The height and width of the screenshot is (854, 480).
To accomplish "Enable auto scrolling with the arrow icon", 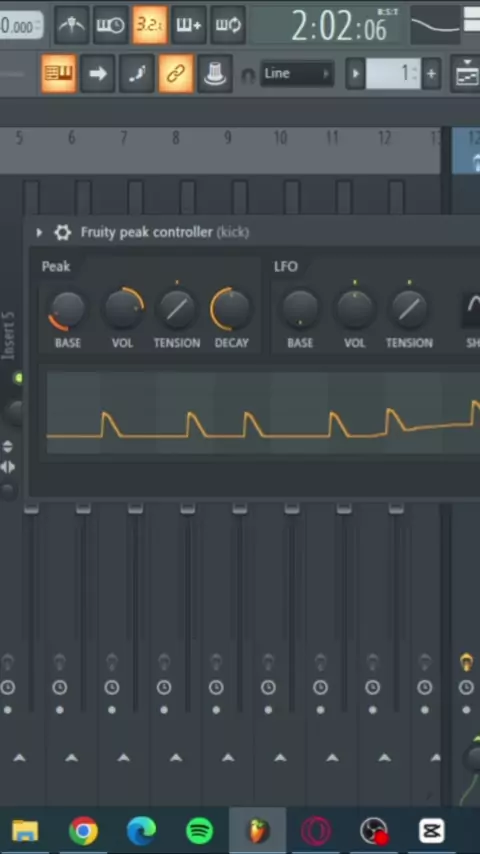I will 98,74.
